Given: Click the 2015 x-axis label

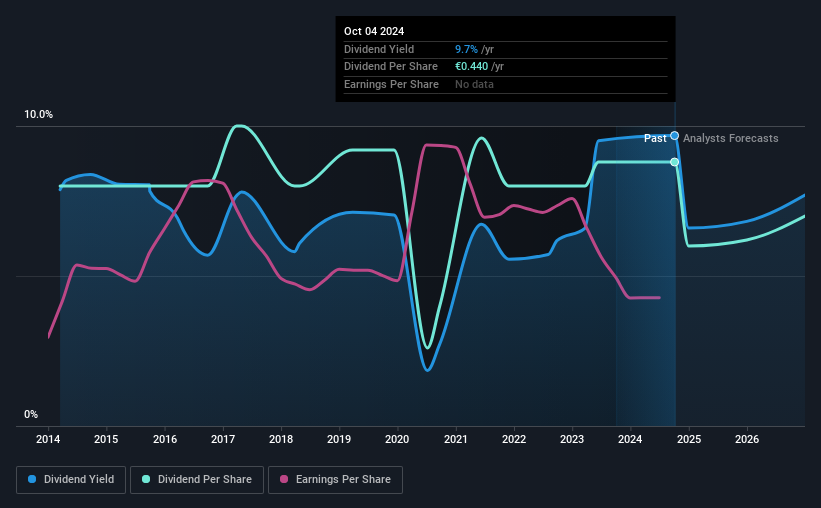Looking at the screenshot, I should click(x=106, y=439).
